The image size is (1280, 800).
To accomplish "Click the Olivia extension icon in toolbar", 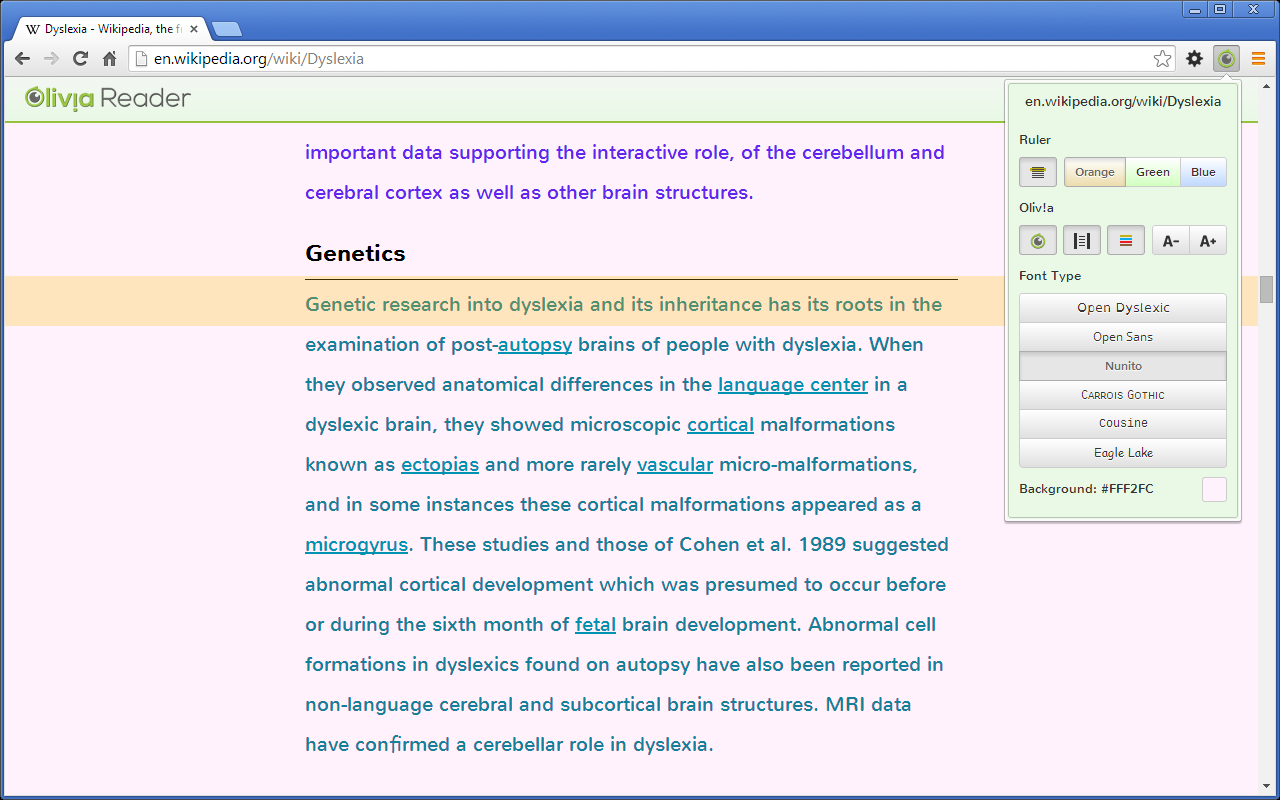I will [x=1226, y=59].
